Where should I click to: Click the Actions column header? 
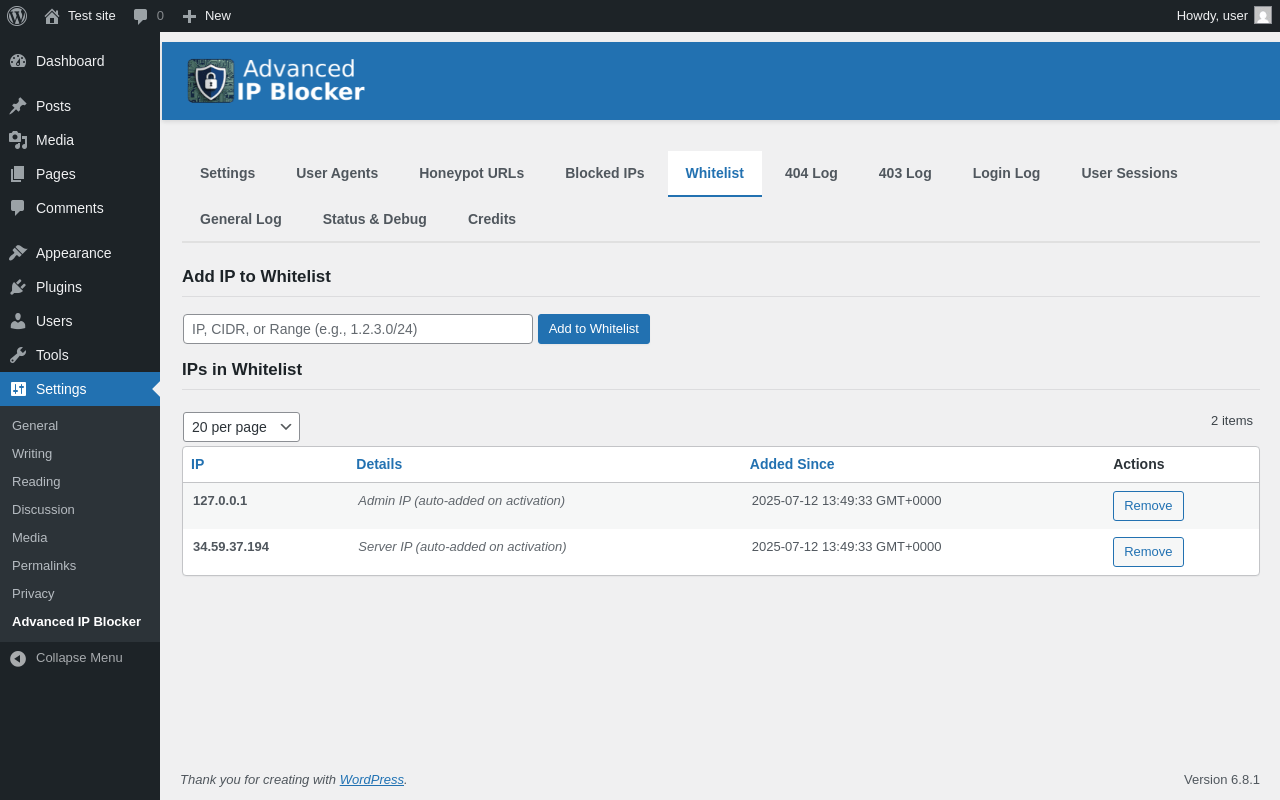(1139, 464)
